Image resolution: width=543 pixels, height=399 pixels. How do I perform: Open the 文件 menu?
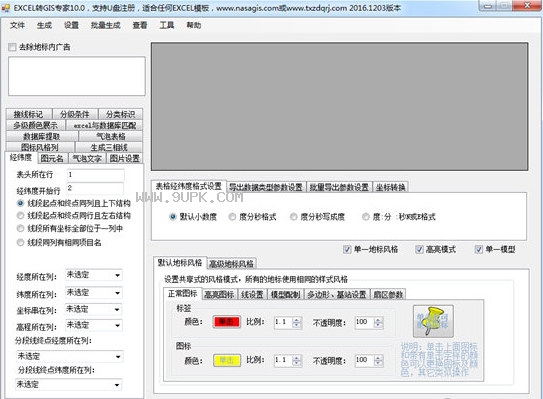click(17, 25)
